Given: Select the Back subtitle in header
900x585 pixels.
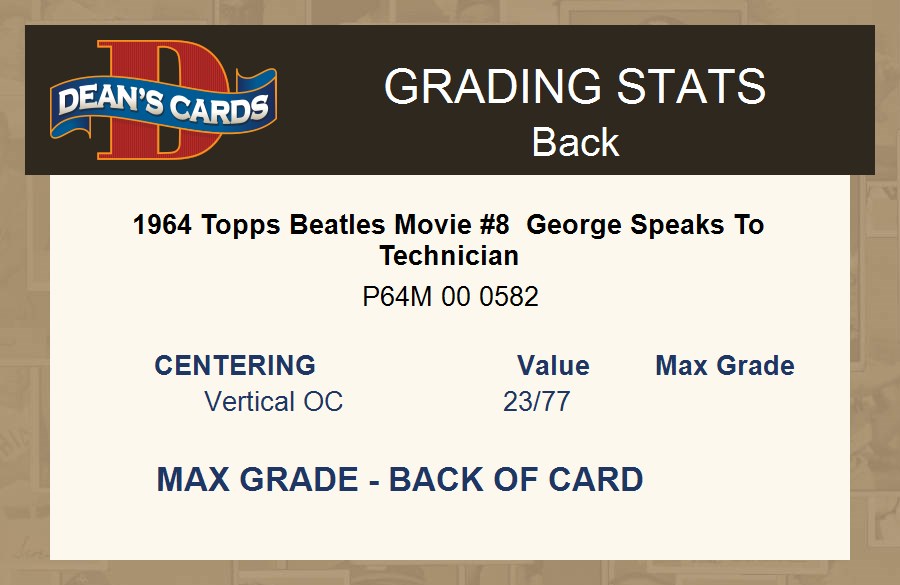Looking at the screenshot, I should [x=575, y=142].
